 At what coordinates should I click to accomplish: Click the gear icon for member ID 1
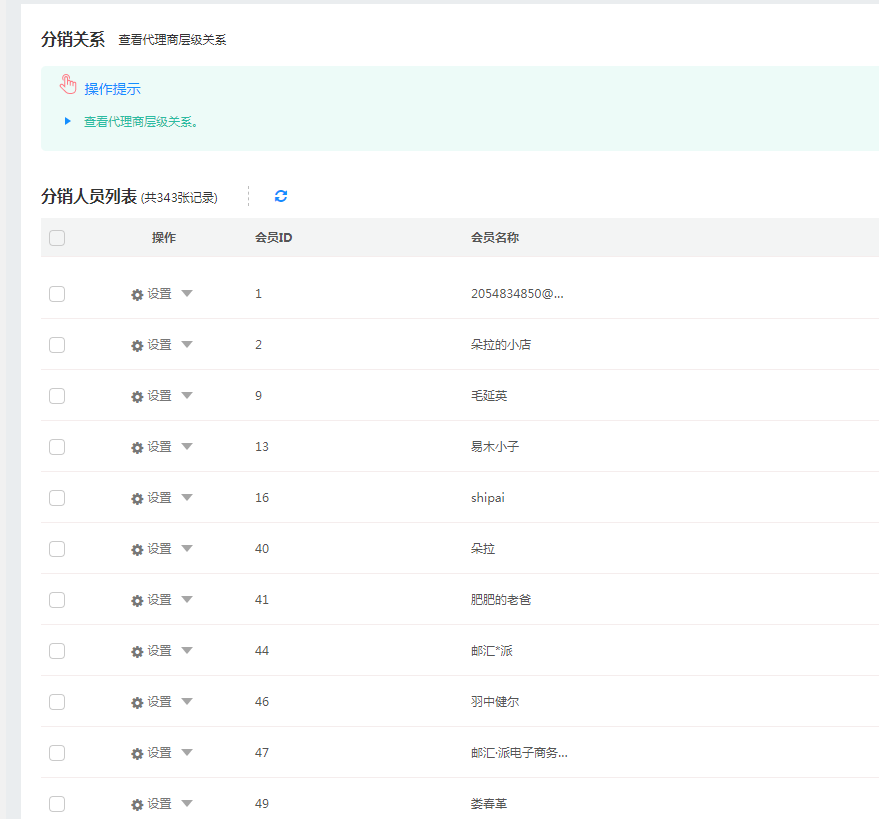coord(137,295)
